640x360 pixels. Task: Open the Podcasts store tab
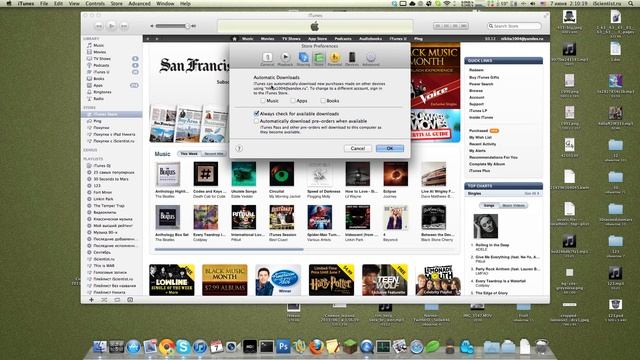point(343,39)
